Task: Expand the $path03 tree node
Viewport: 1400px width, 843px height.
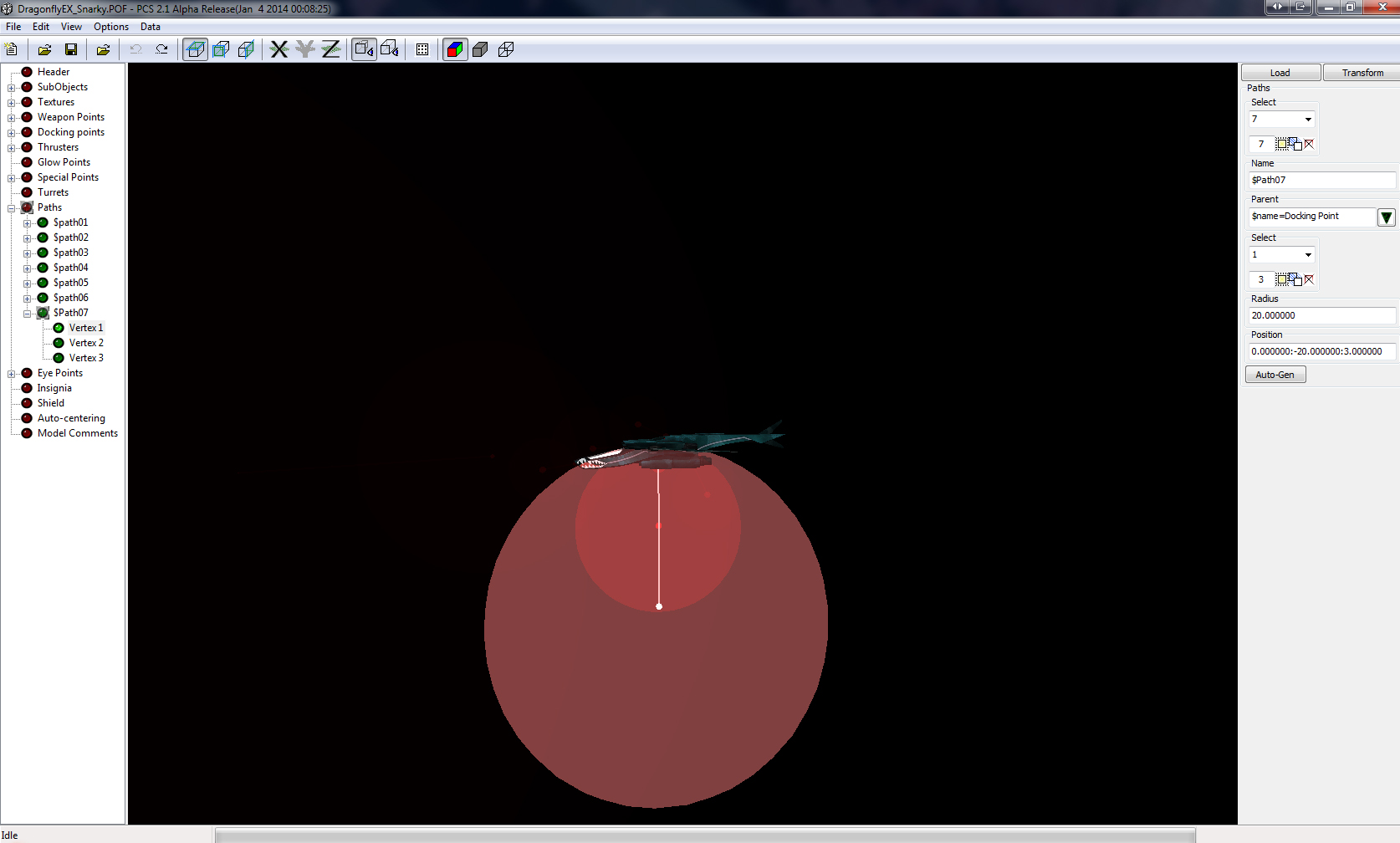Action: [x=28, y=253]
